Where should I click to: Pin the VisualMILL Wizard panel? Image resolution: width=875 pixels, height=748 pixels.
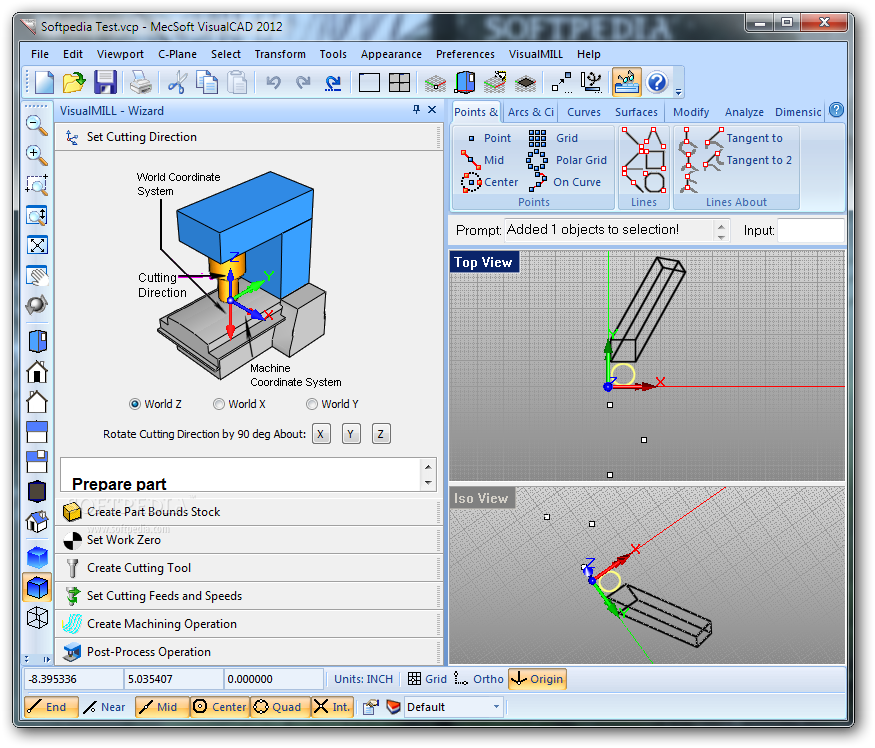[x=416, y=110]
